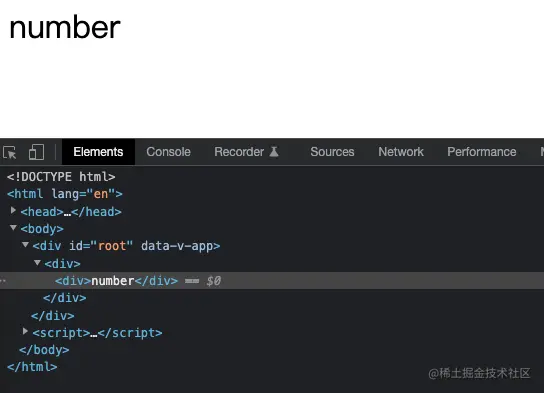Expand the collapsed head element
The height and width of the screenshot is (393, 544).
tap(13, 210)
